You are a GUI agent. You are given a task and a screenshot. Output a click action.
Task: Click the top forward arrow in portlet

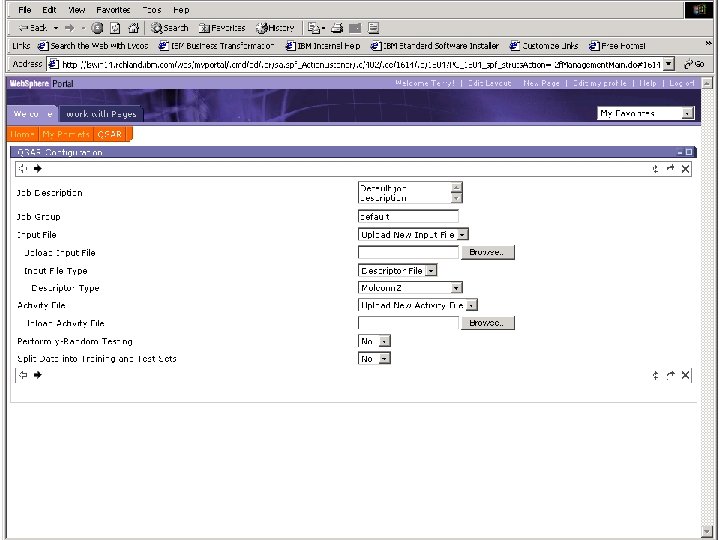38,169
